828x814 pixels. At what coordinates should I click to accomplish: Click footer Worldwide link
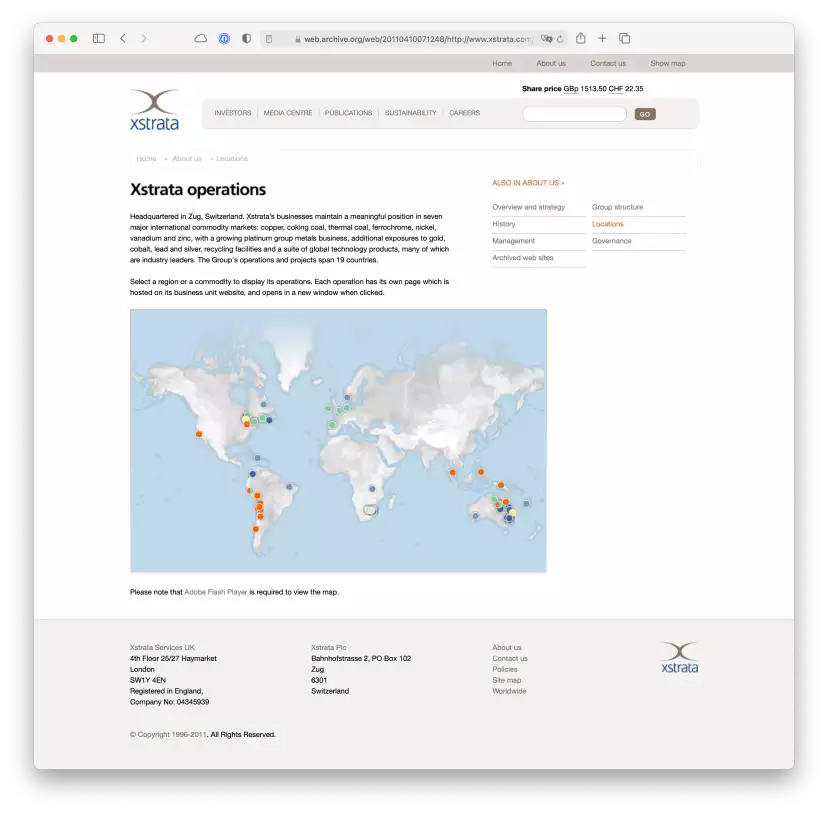tap(509, 691)
